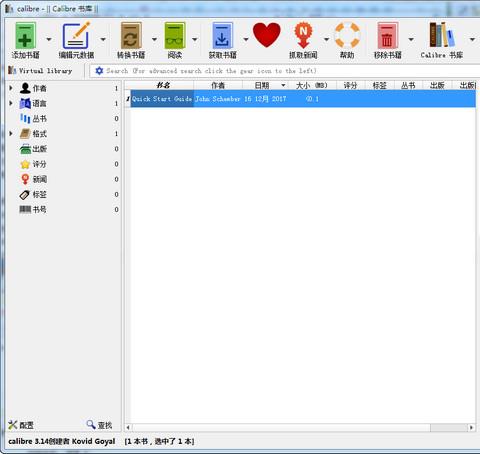Viewport: 480px width, 454px height.
Task: Click the 语言 languages icon in sidebar
Action: tap(25, 103)
